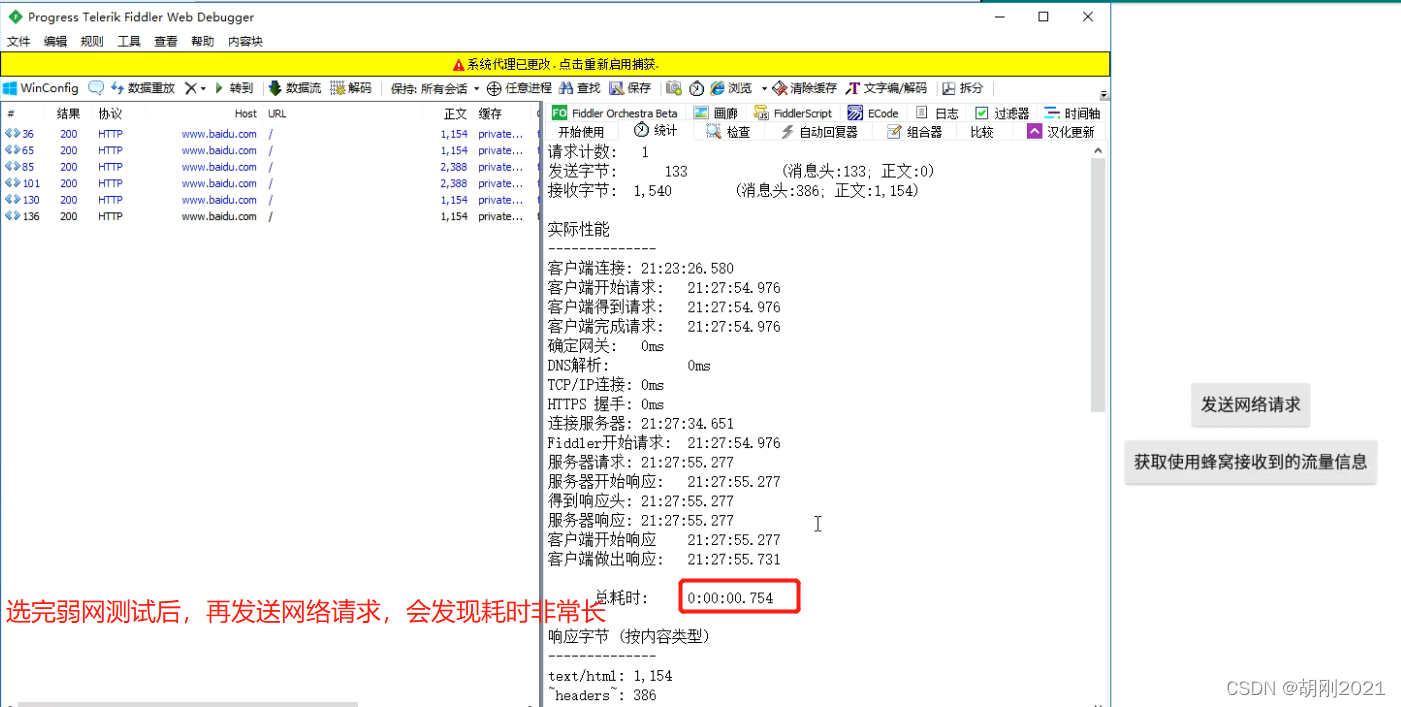Switch to 过滤器 (Filters) tab
This screenshot has width=1401, height=707.
(x=1002, y=113)
